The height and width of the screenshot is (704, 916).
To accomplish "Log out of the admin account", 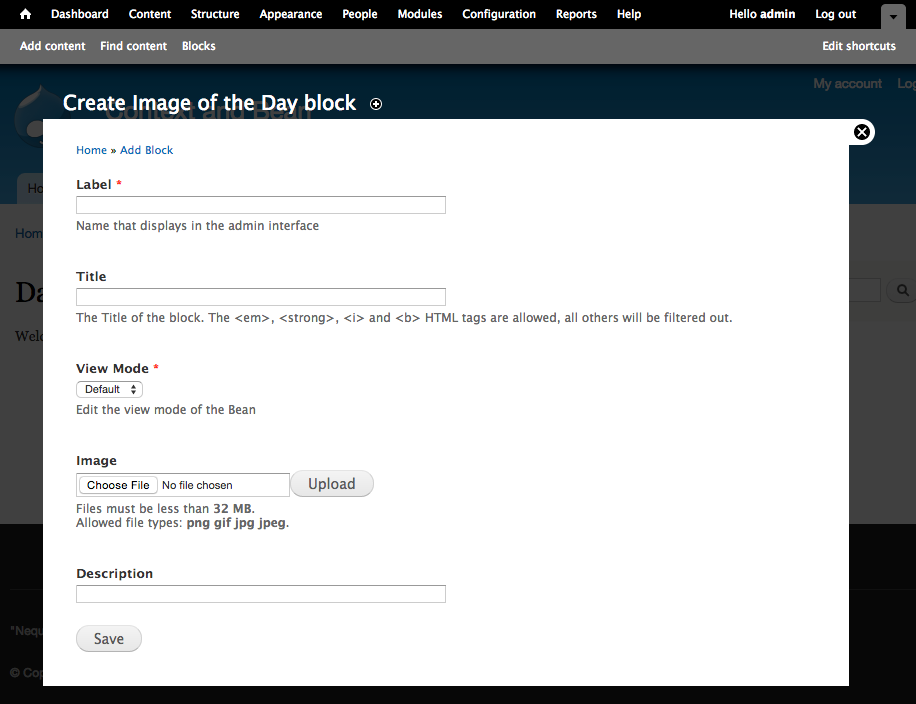I will coord(835,14).
